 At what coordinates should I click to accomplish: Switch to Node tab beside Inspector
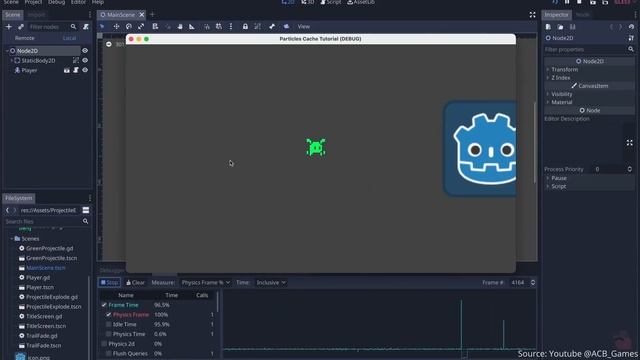(582, 15)
